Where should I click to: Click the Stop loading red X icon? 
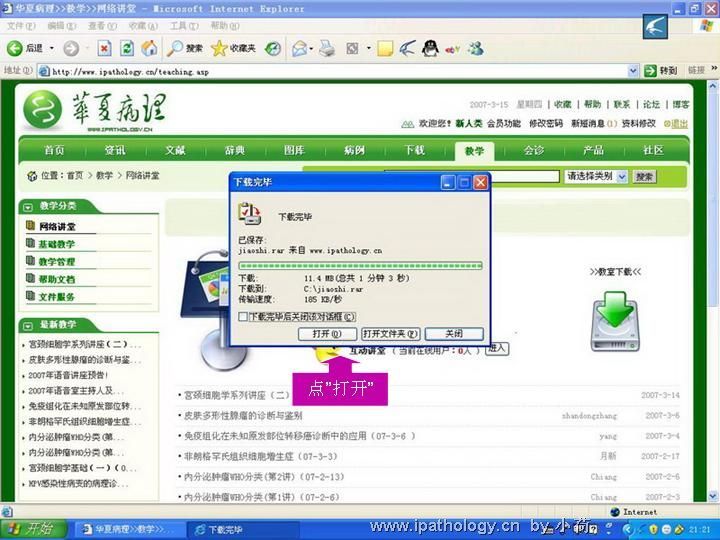pyautogui.click(x=104, y=48)
